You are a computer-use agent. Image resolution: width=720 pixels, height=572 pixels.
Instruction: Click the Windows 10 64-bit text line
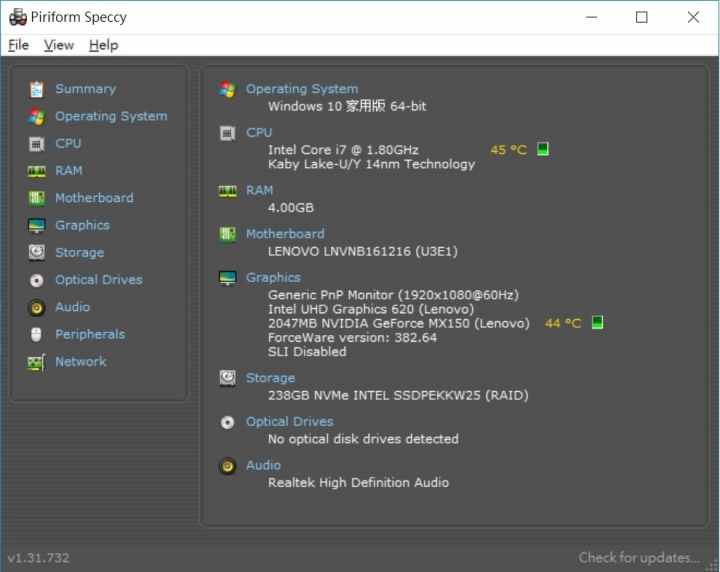(x=347, y=106)
